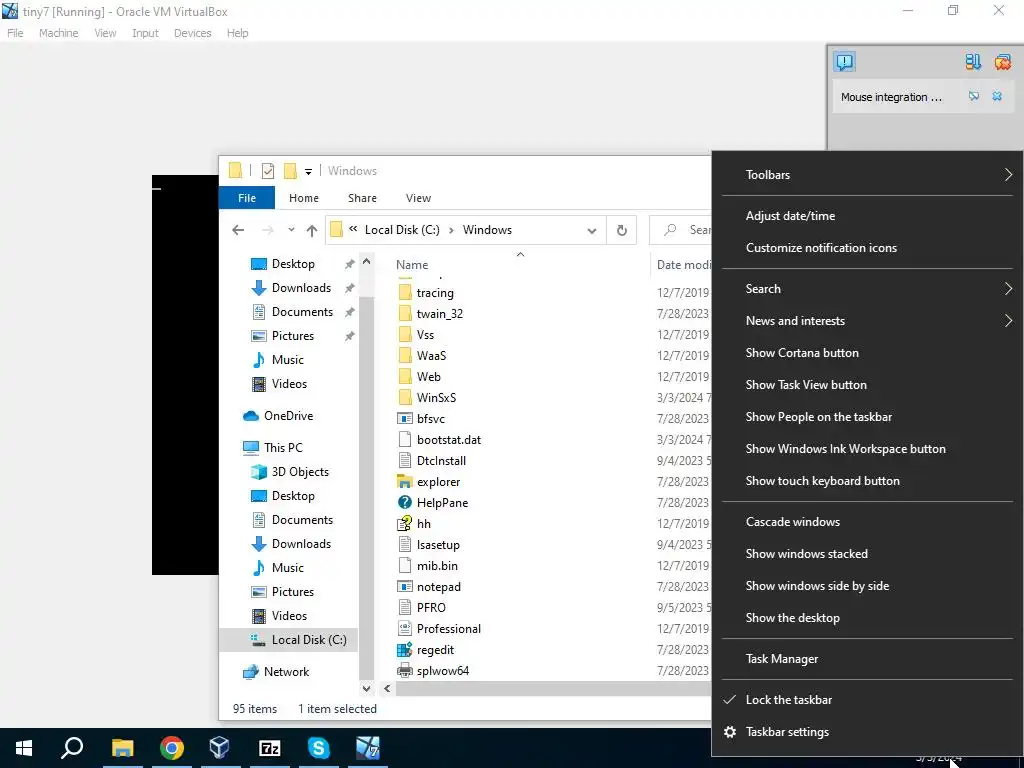Screen dimensions: 1024x768
Task: Select the splwow64 file
Action: coord(442,671)
